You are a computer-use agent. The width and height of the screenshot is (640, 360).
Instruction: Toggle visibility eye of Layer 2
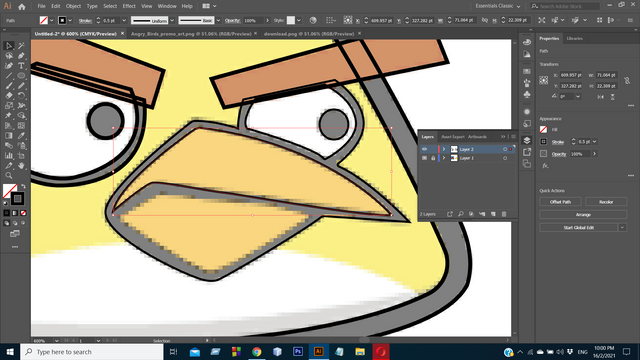point(424,149)
